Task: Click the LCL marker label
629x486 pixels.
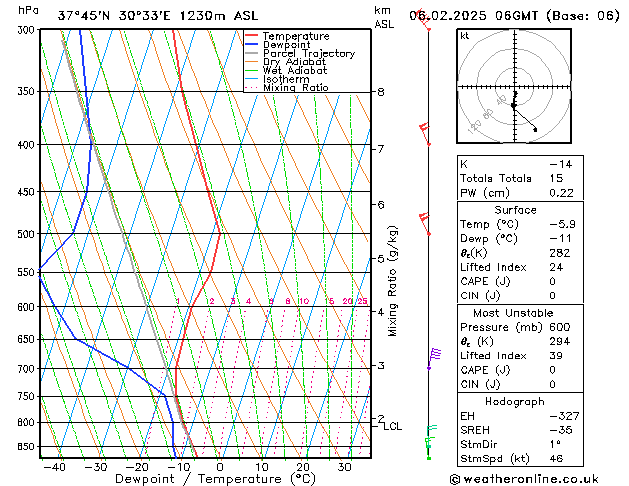Action: (x=393, y=426)
